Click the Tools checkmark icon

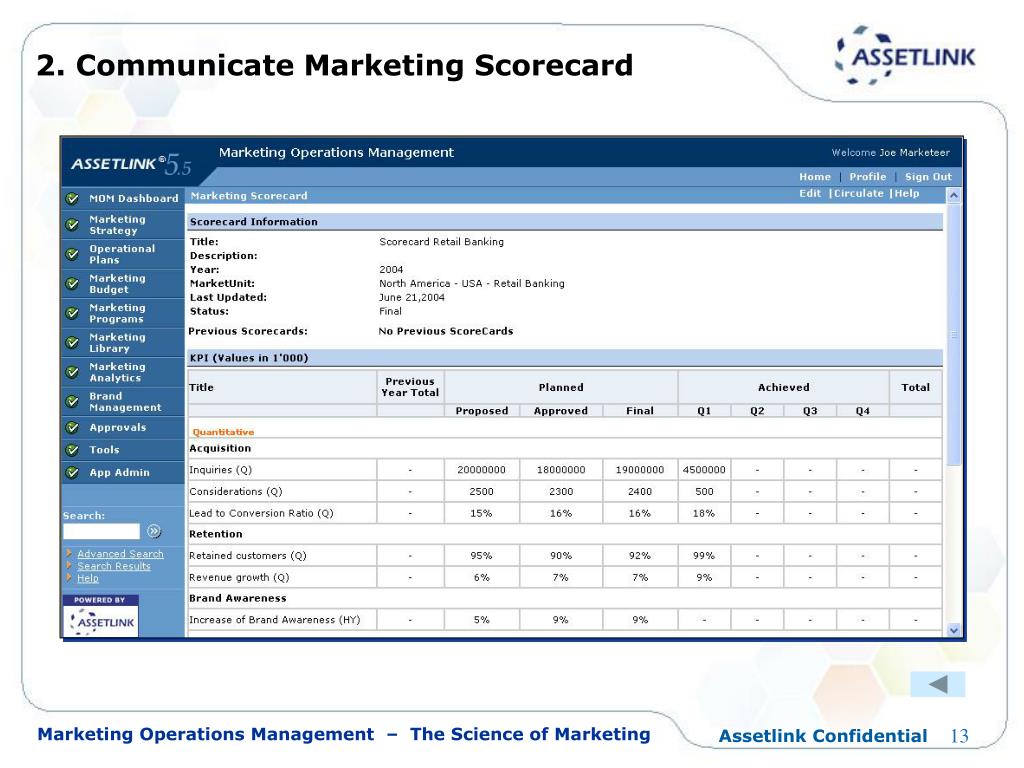coord(72,450)
